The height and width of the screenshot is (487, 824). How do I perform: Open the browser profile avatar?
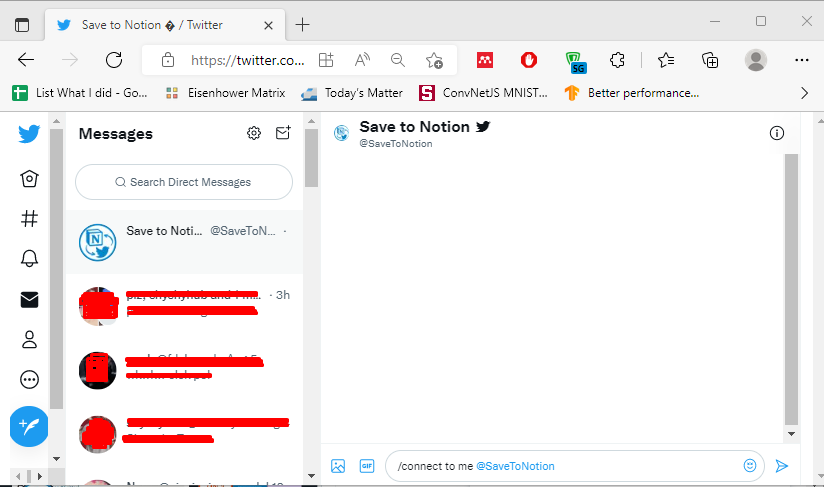click(x=756, y=60)
